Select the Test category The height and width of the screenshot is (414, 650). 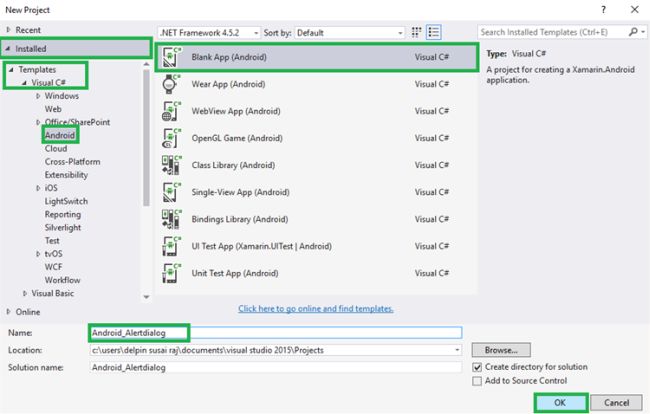(52, 241)
